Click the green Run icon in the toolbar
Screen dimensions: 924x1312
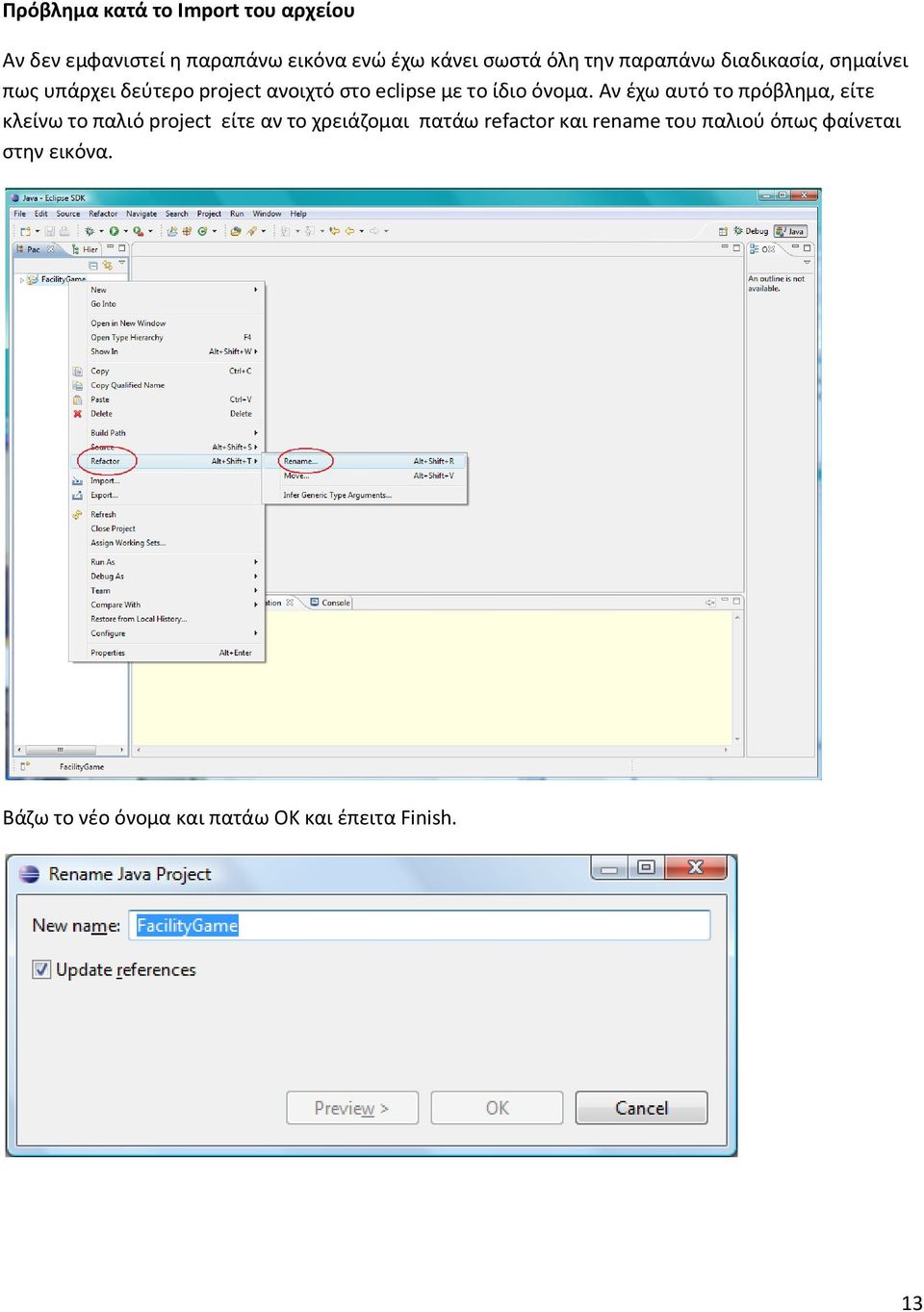pyautogui.click(x=114, y=231)
